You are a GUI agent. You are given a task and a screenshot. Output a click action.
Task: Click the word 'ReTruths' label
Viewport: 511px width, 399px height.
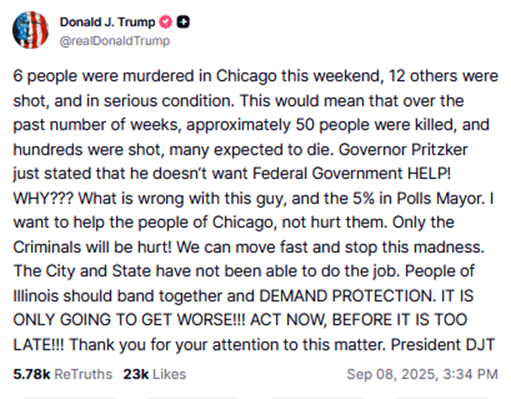(83, 374)
